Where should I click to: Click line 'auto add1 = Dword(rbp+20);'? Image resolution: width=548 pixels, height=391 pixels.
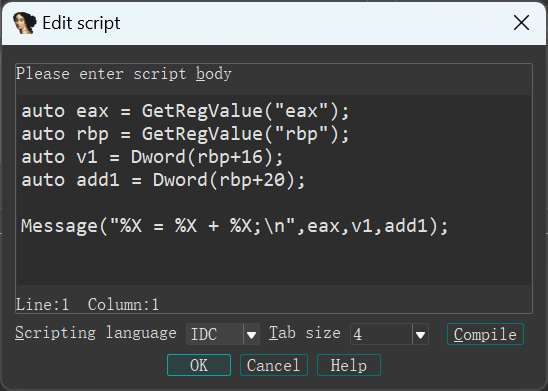pos(163,180)
